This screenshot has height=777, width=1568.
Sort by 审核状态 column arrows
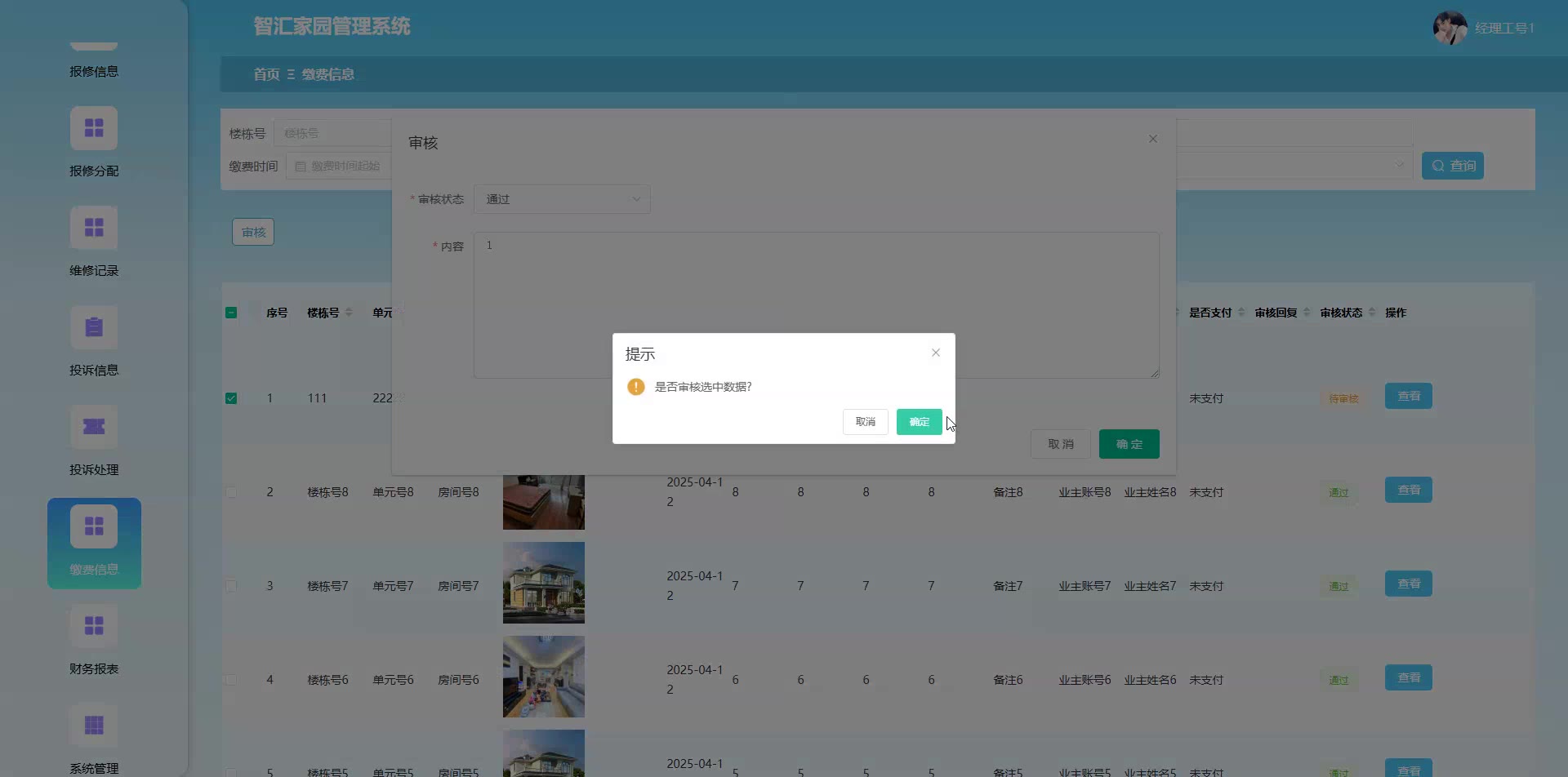[1372, 313]
